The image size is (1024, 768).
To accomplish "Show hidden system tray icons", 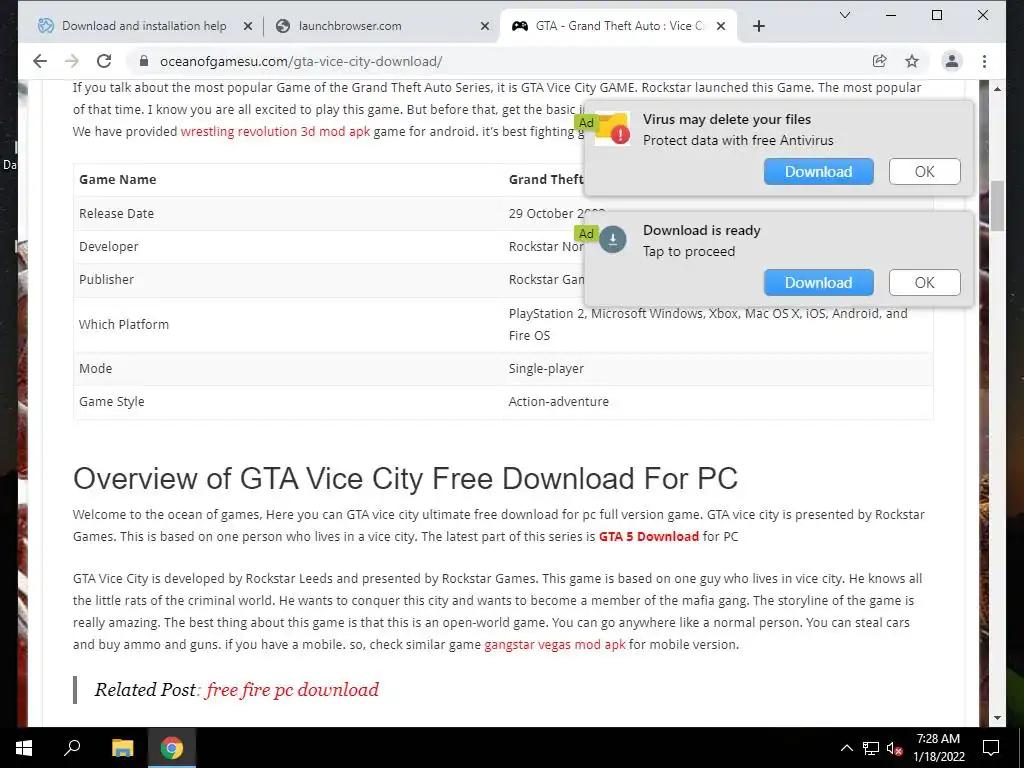I will pos(846,748).
